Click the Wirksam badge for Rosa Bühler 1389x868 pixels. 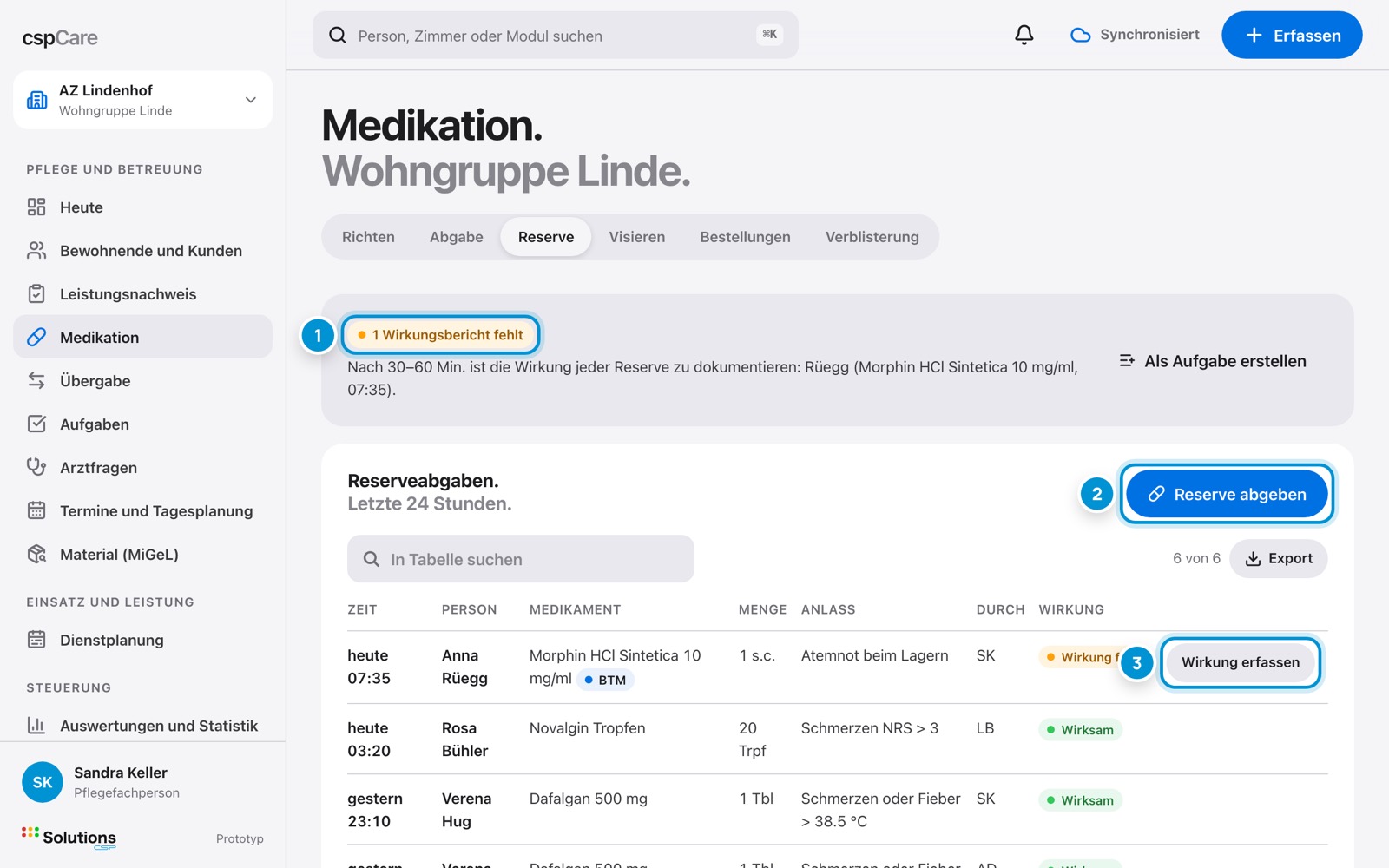point(1080,730)
